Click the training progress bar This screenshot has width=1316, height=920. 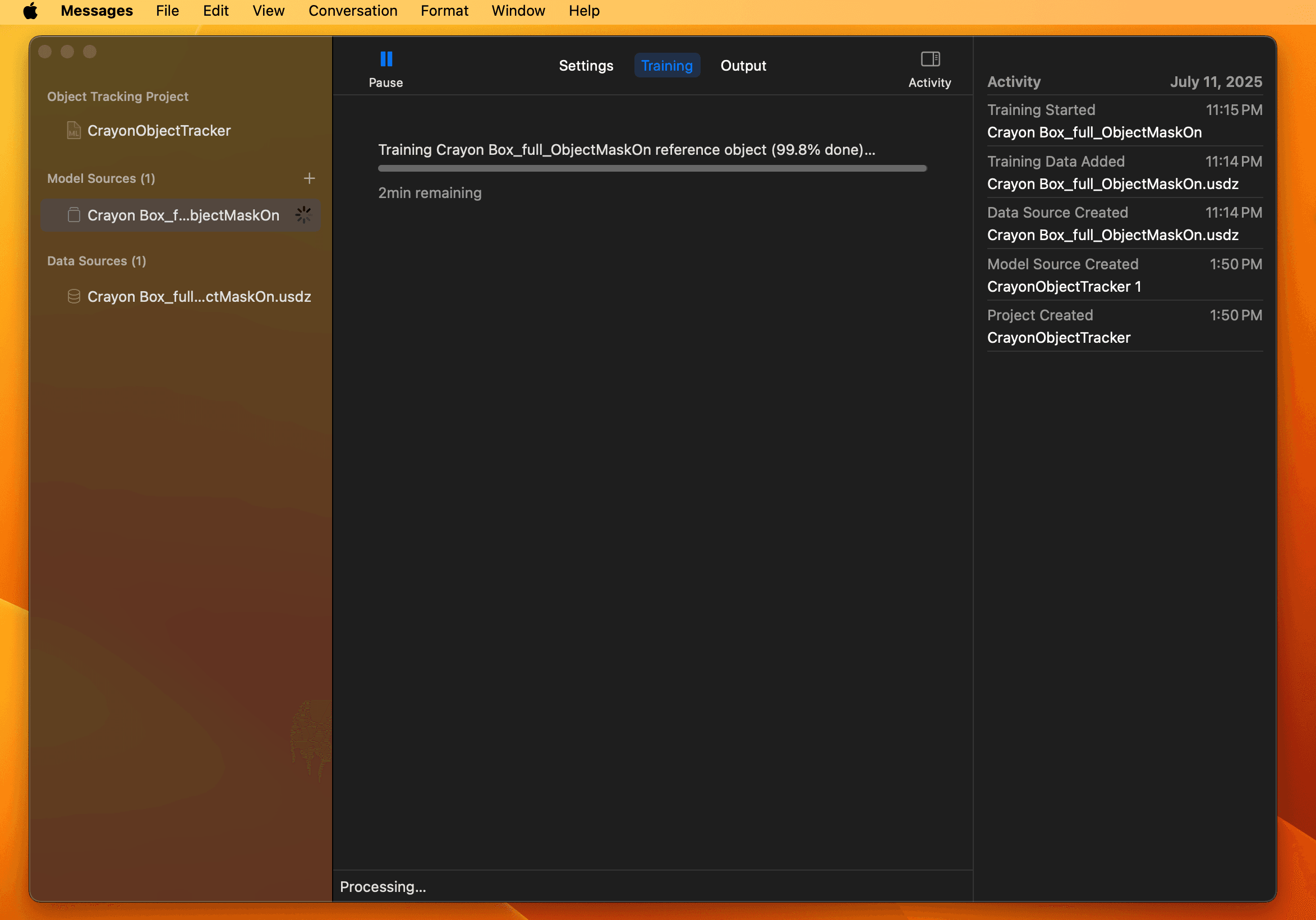(x=652, y=168)
